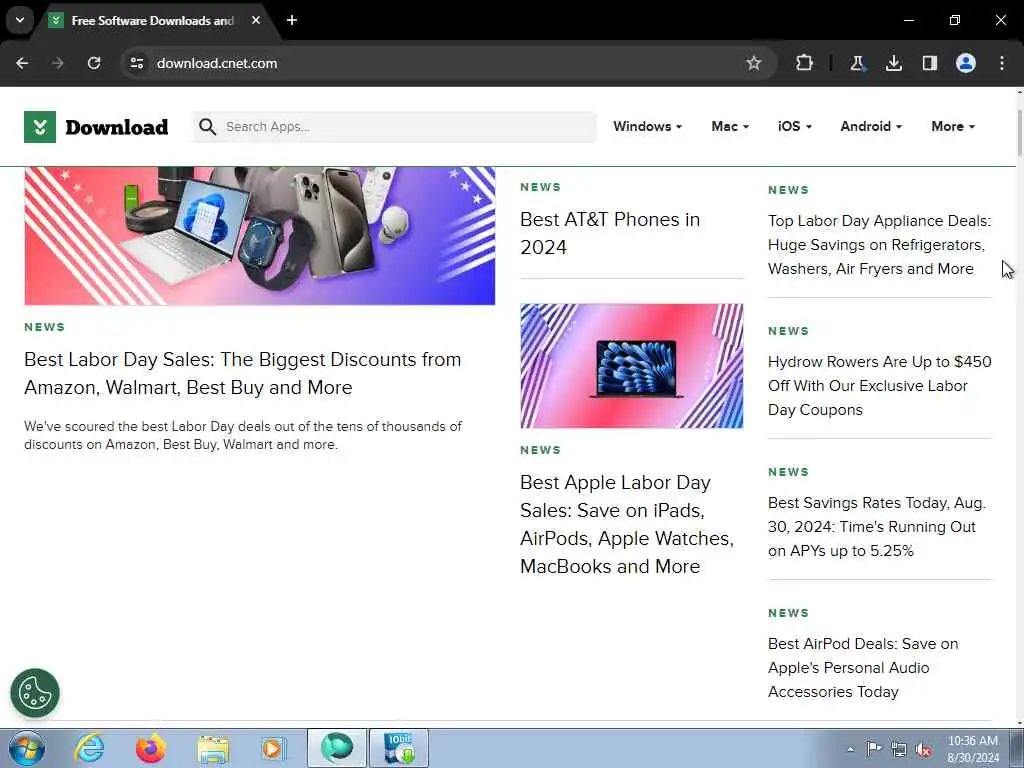Open Hydrow Rowers $450 Off article link
The image size is (1024, 768).
pos(880,386)
